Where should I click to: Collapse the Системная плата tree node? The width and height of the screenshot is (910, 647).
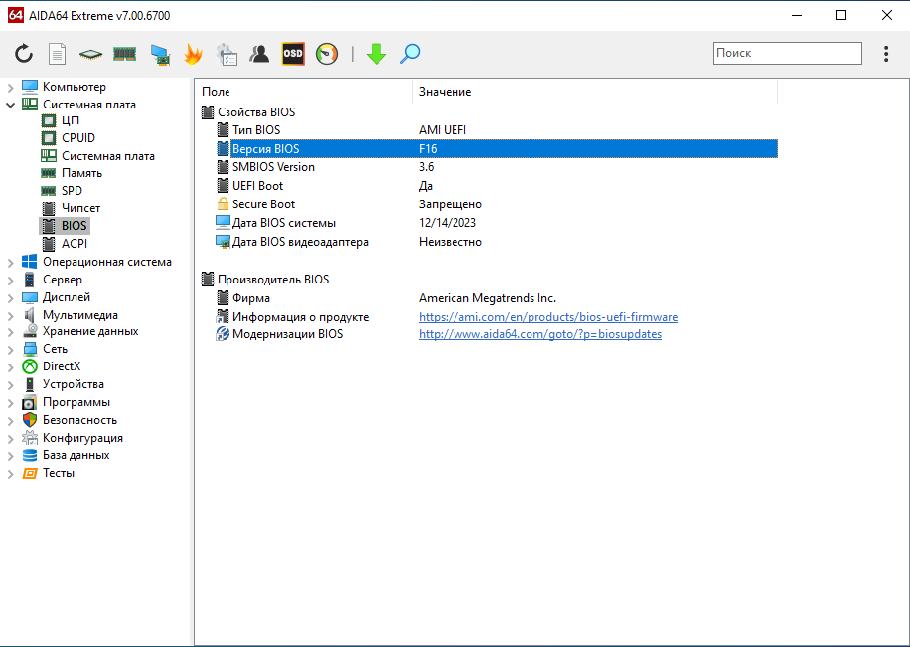tap(10, 105)
